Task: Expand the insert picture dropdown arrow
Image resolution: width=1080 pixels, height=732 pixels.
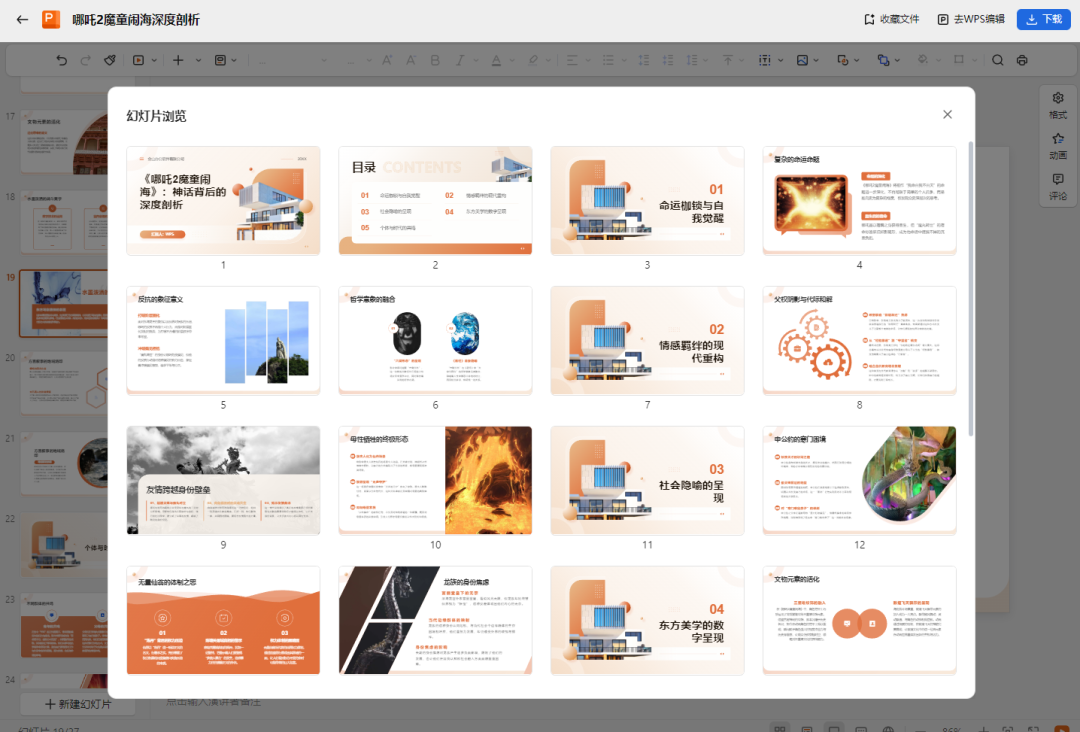Action: point(816,61)
